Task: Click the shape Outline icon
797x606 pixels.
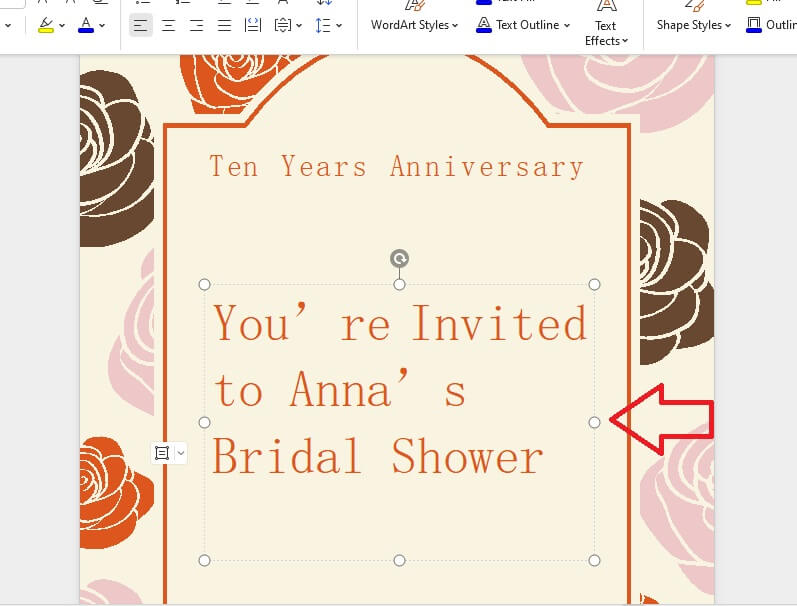Action: [x=754, y=24]
